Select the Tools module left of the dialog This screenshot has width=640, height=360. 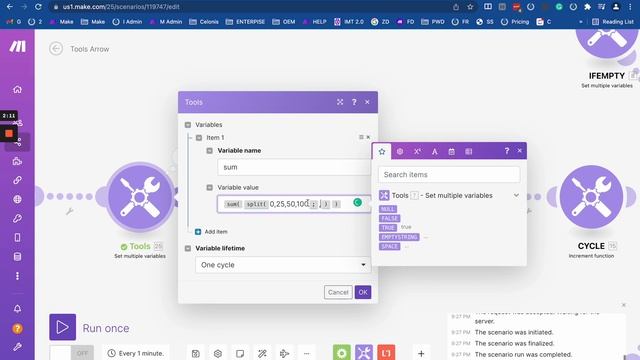140,197
